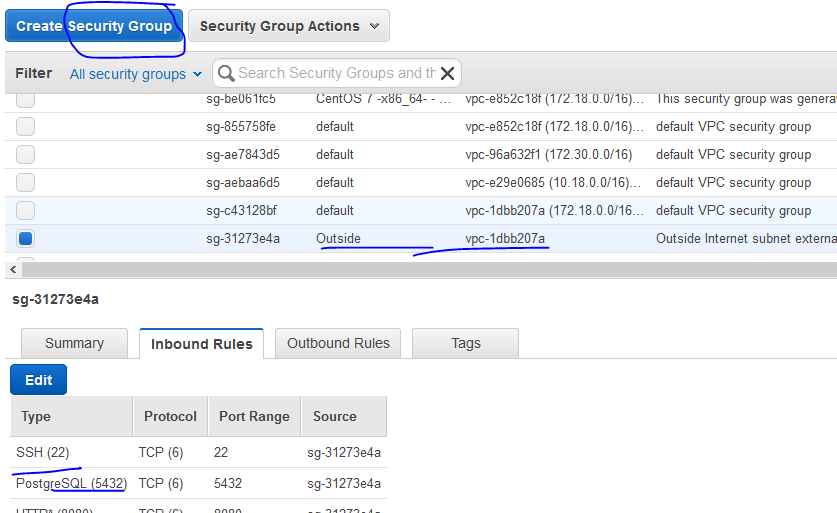Click the sg-31273e4a details heading
Image resolution: width=837 pixels, height=513 pixels.
[x=56, y=299]
